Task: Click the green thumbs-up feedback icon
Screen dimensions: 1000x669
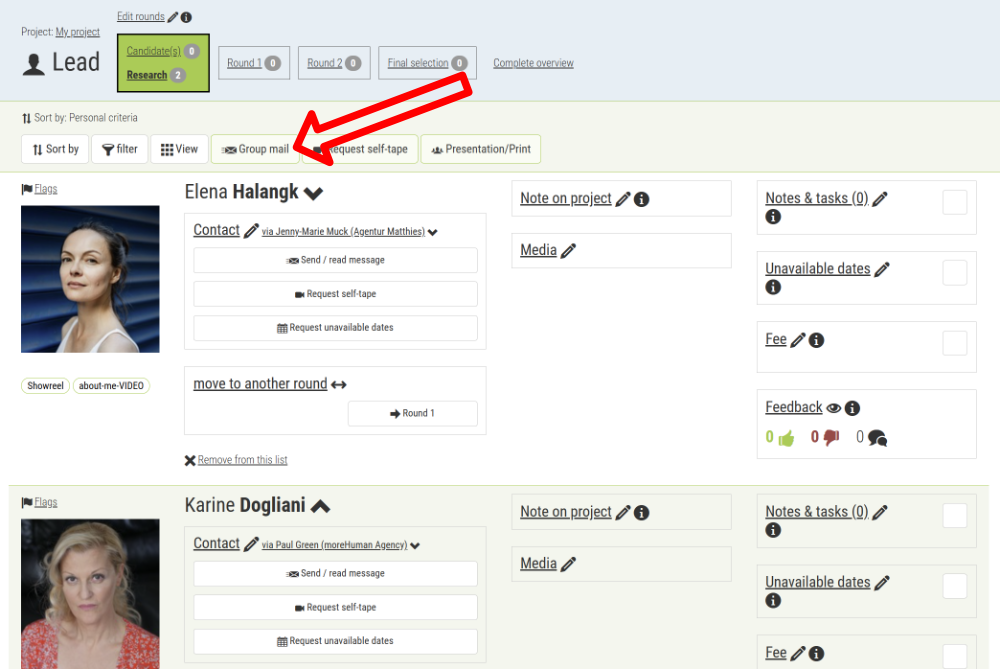Action: click(786, 438)
